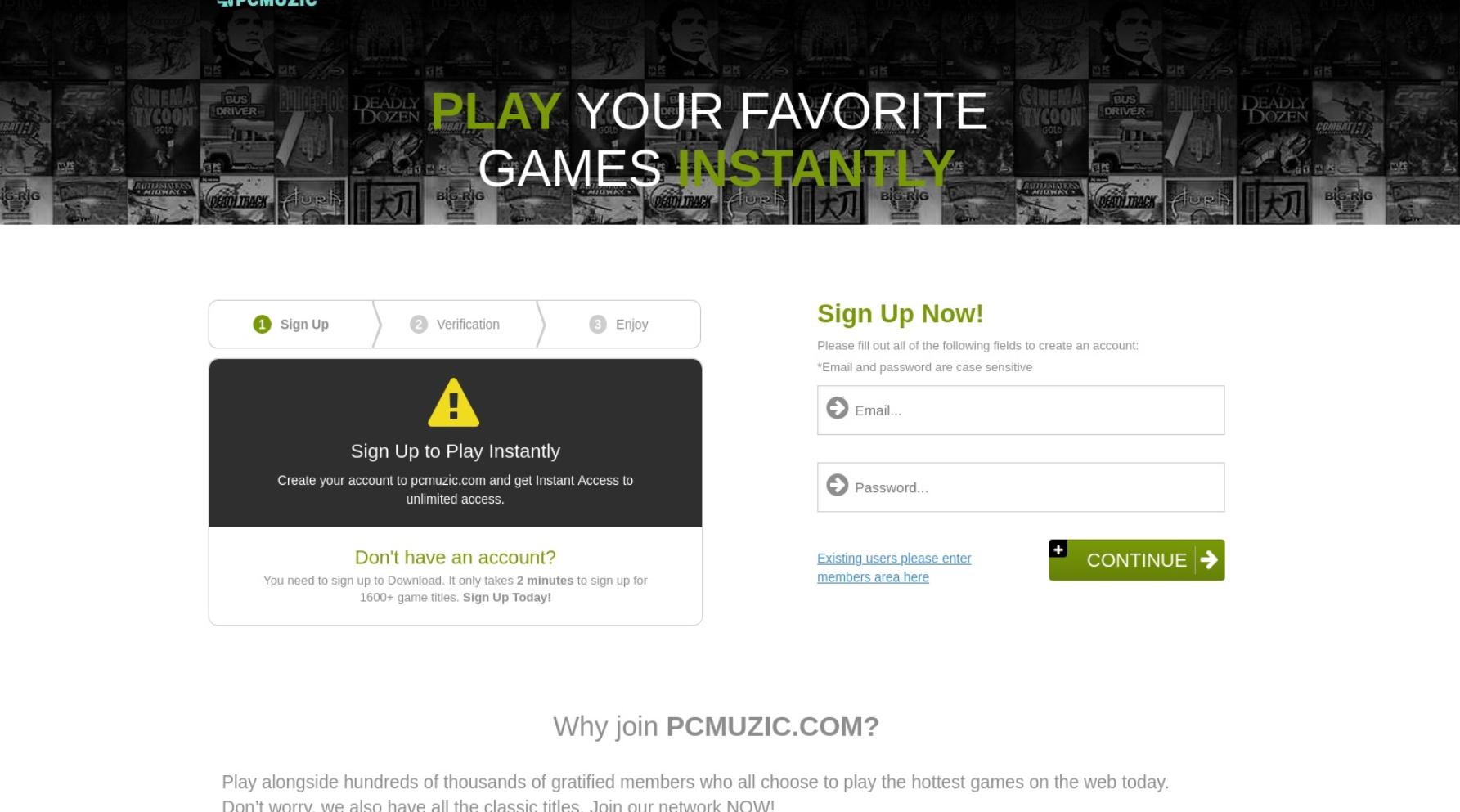Click the yellow warning triangle icon

[x=454, y=402]
